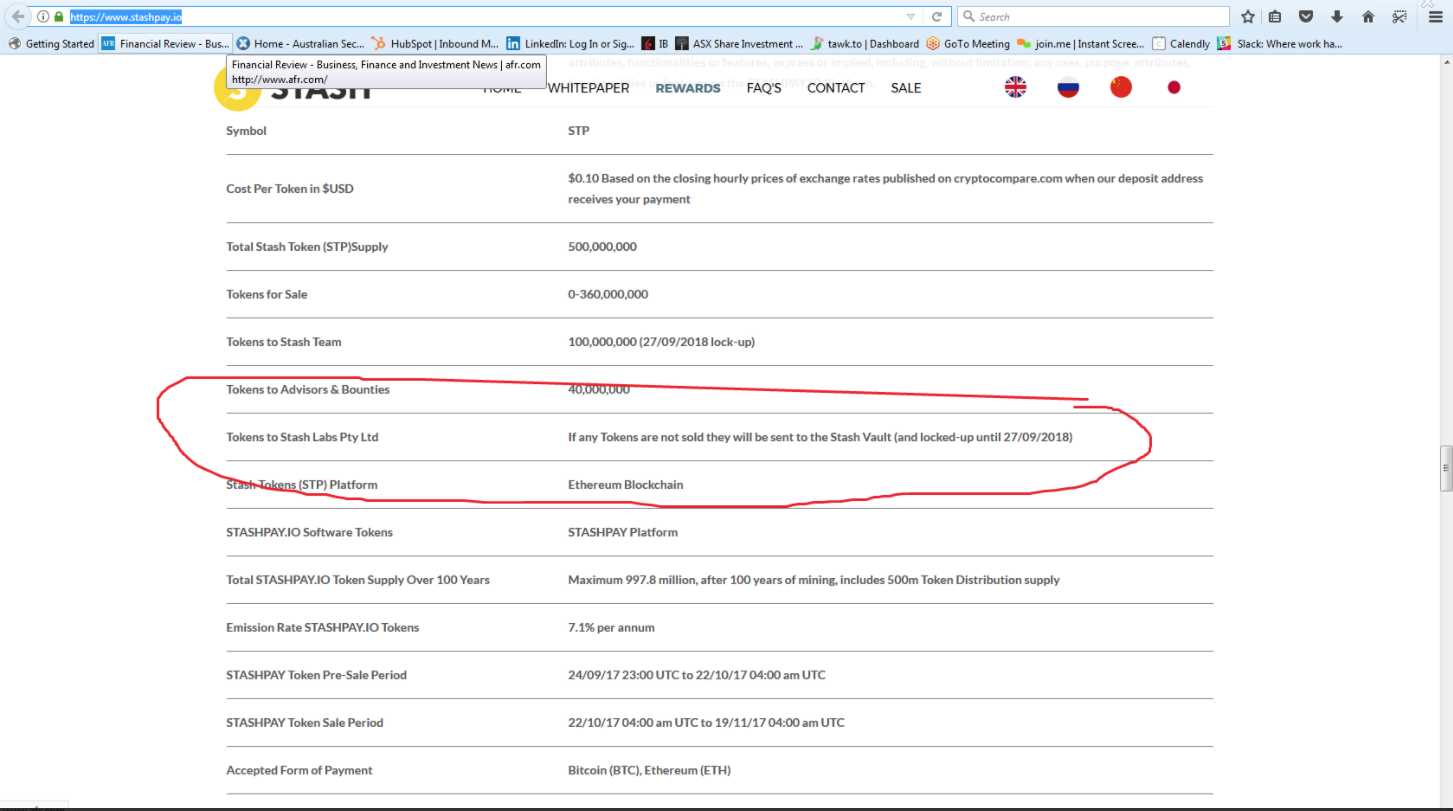Open the LinkedIn Log In bookmark
1453x811 pixels.
[570, 44]
